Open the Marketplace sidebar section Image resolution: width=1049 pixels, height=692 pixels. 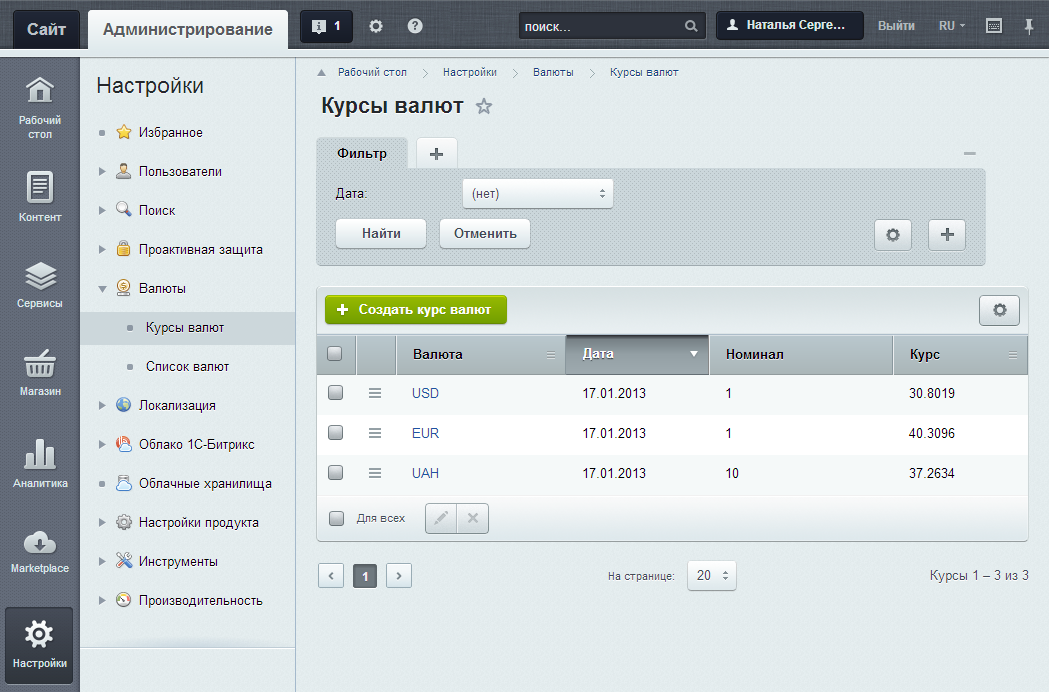click(40, 551)
